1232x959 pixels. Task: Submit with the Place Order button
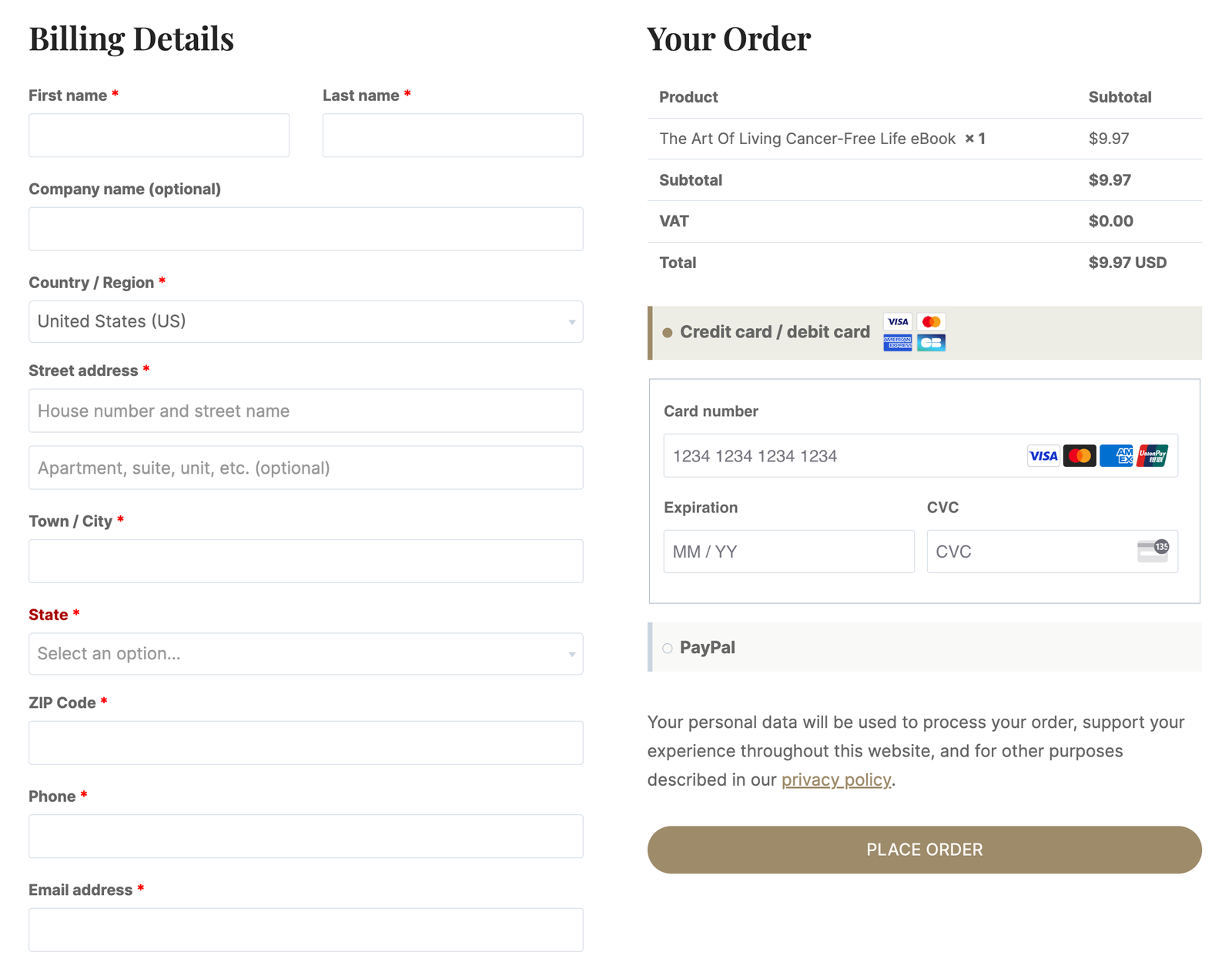(x=924, y=850)
